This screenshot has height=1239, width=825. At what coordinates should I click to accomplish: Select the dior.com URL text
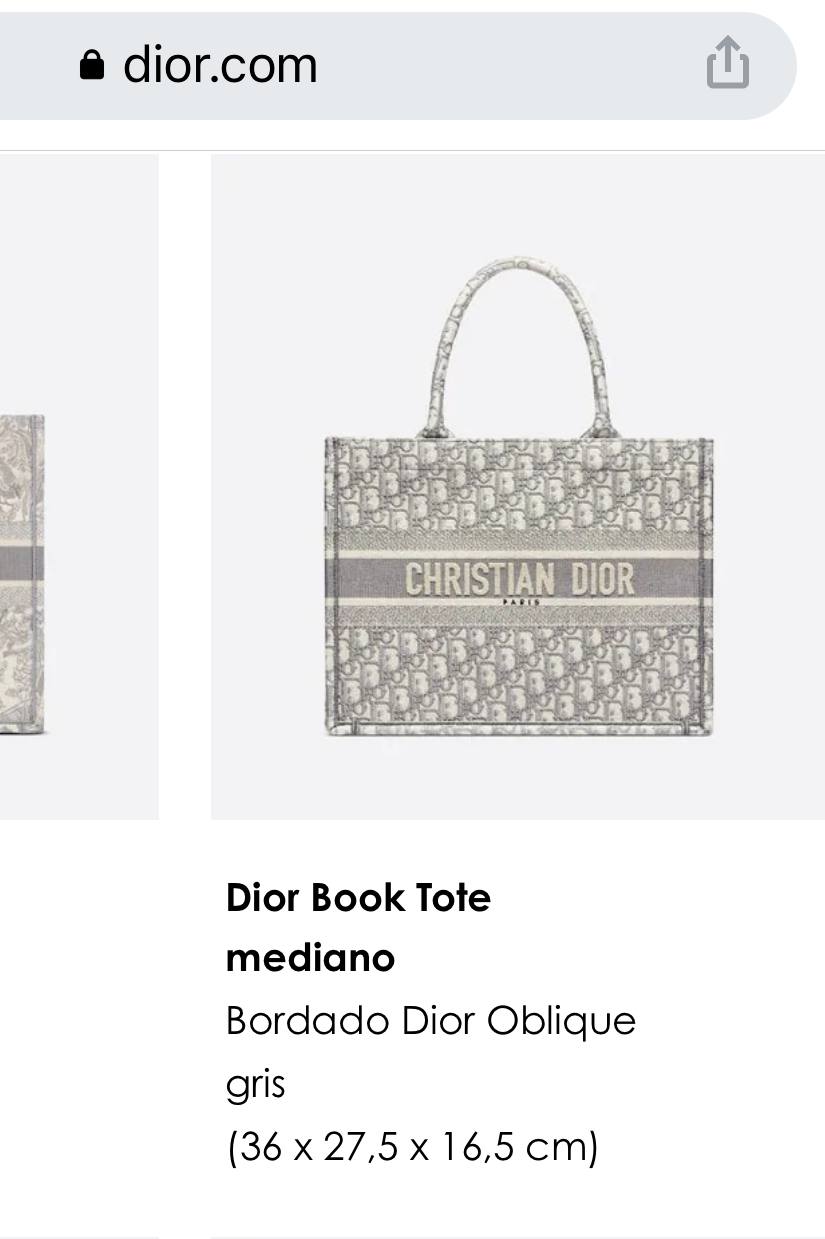tap(220, 66)
